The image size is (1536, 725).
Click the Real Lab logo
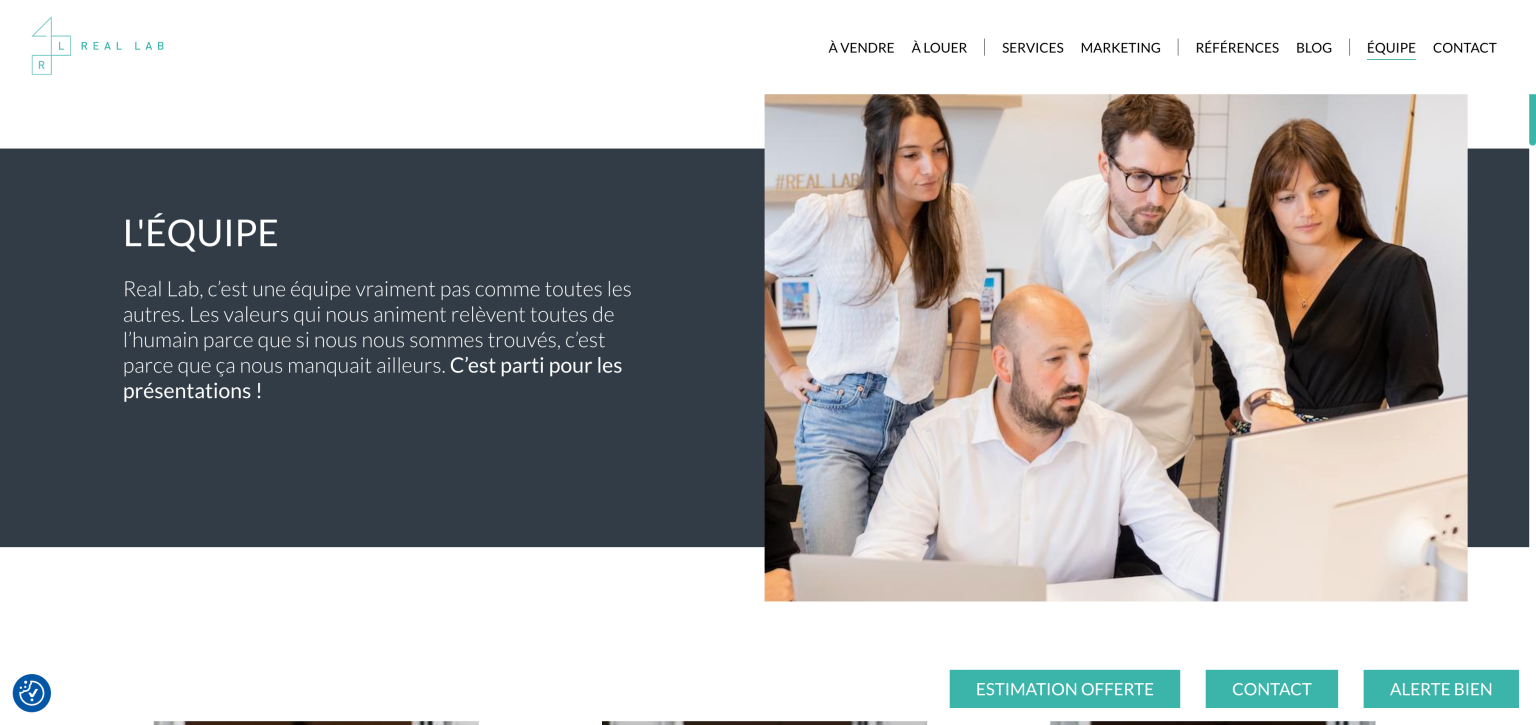pyautogui.click(x=97, y=46)
